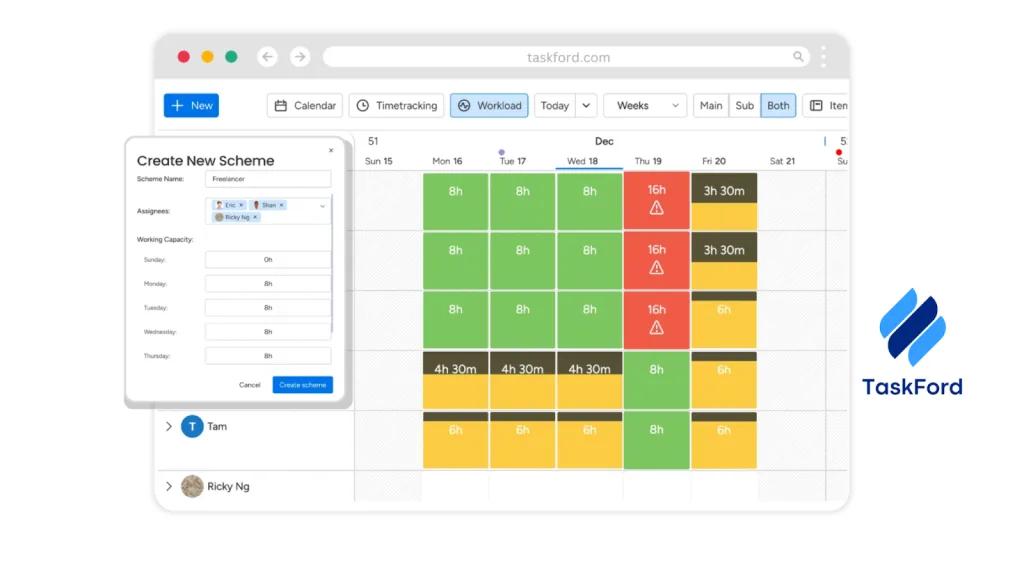
Task: Remove Eric from assignees
Action: point(241,205)
